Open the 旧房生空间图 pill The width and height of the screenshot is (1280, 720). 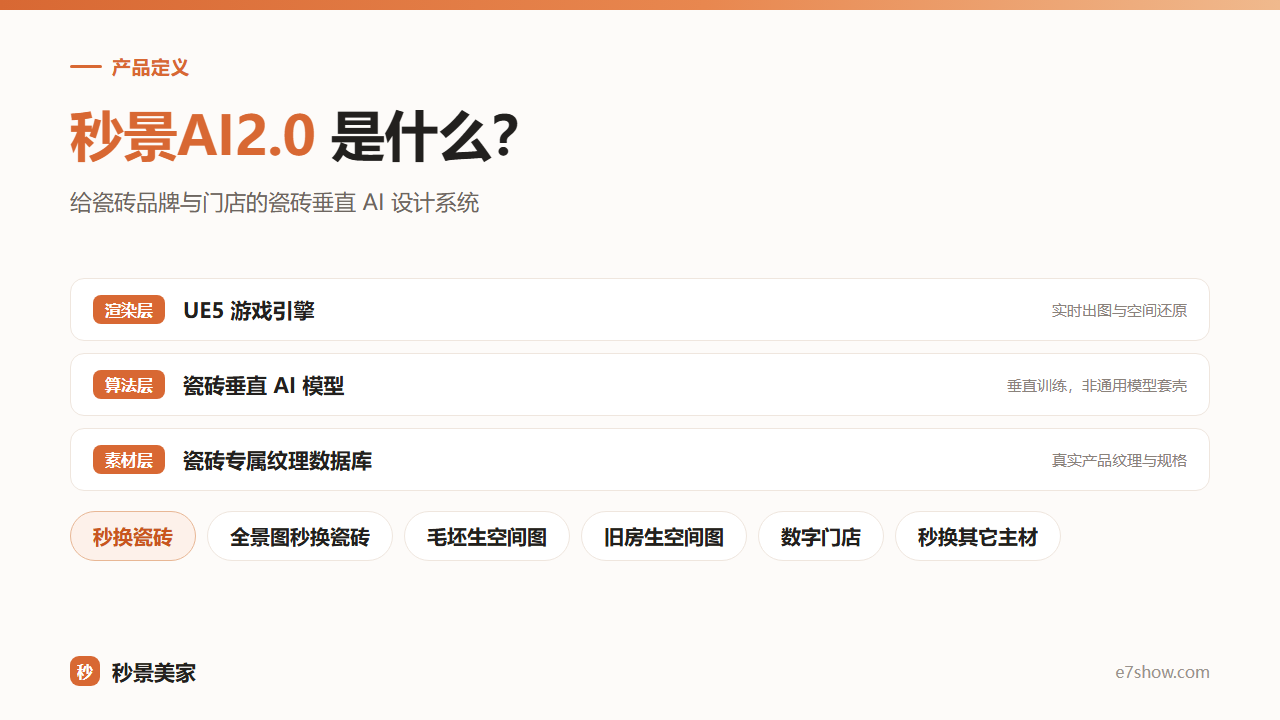point(664,536)
